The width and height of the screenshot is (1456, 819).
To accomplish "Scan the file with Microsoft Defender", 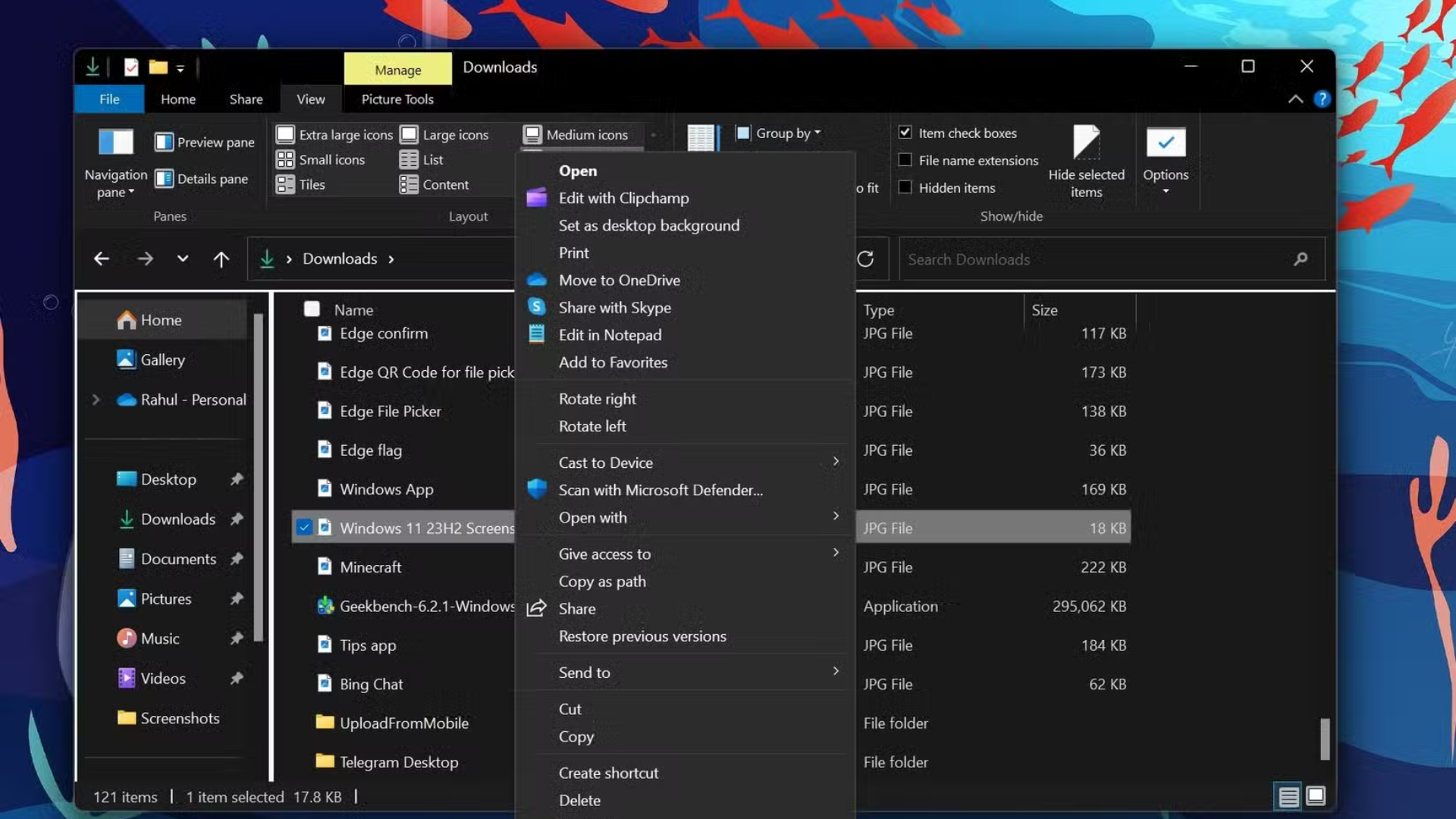I will (660, 490).
